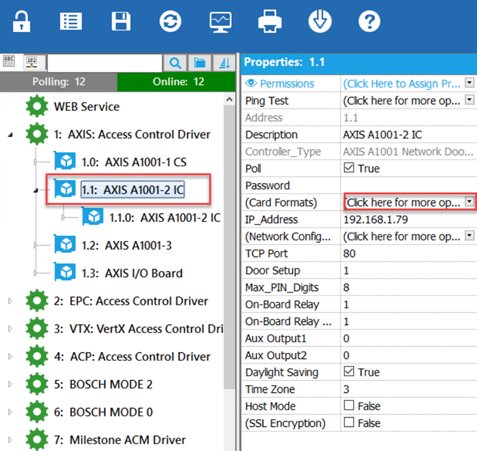Click the device search input field
Viewport: 477px width, 451px height.
[x=105, y=63]
